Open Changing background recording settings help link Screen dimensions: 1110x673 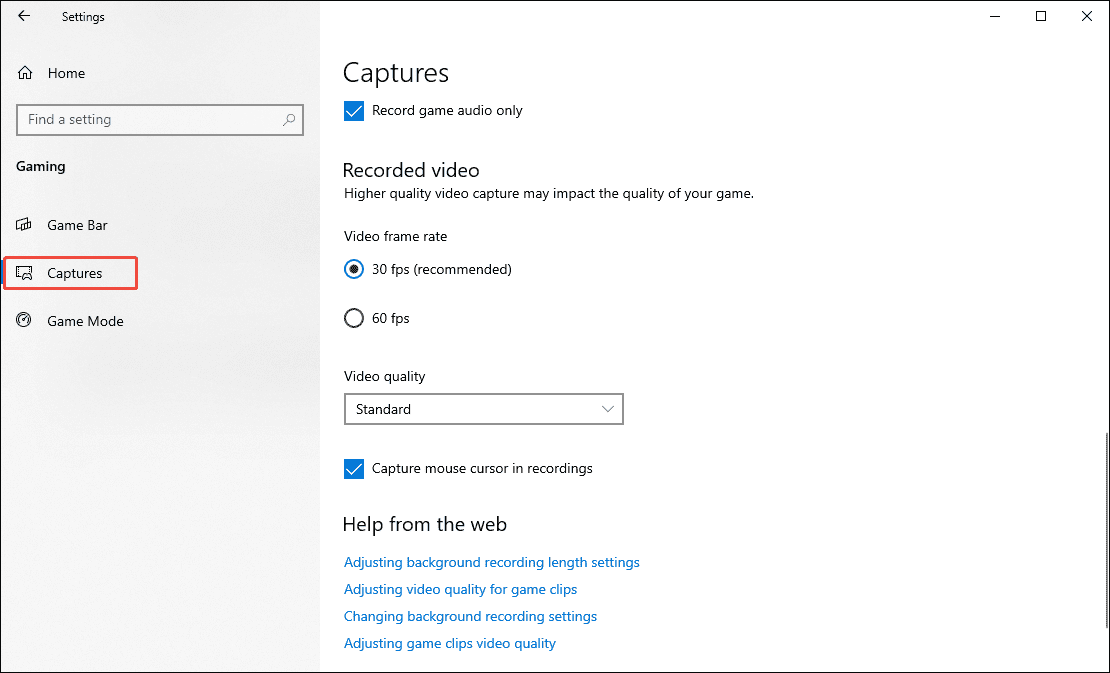pos(470,616)
